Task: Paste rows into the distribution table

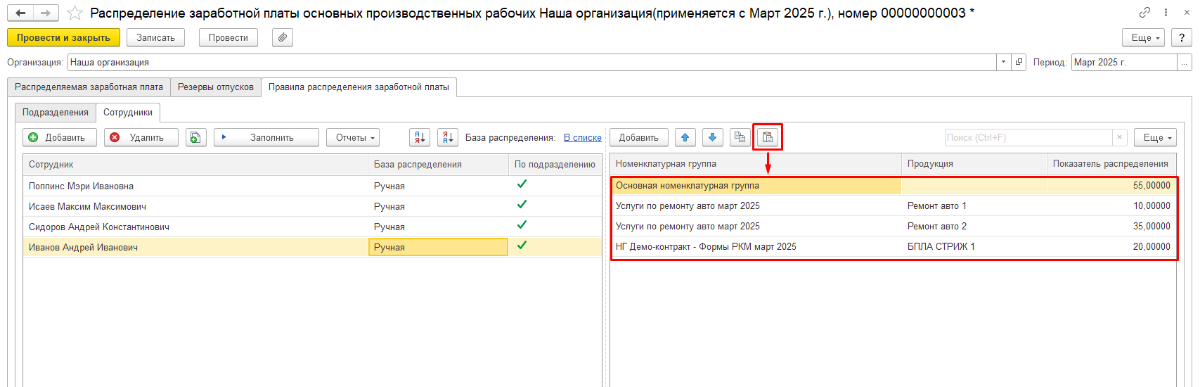Action: pos(767,137)
